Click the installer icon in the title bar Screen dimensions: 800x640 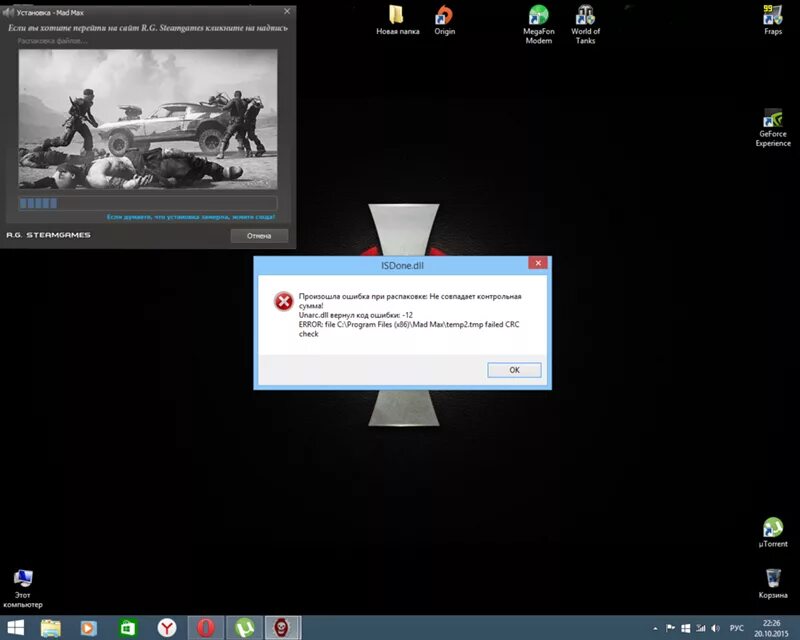click(x=8, y=12)
